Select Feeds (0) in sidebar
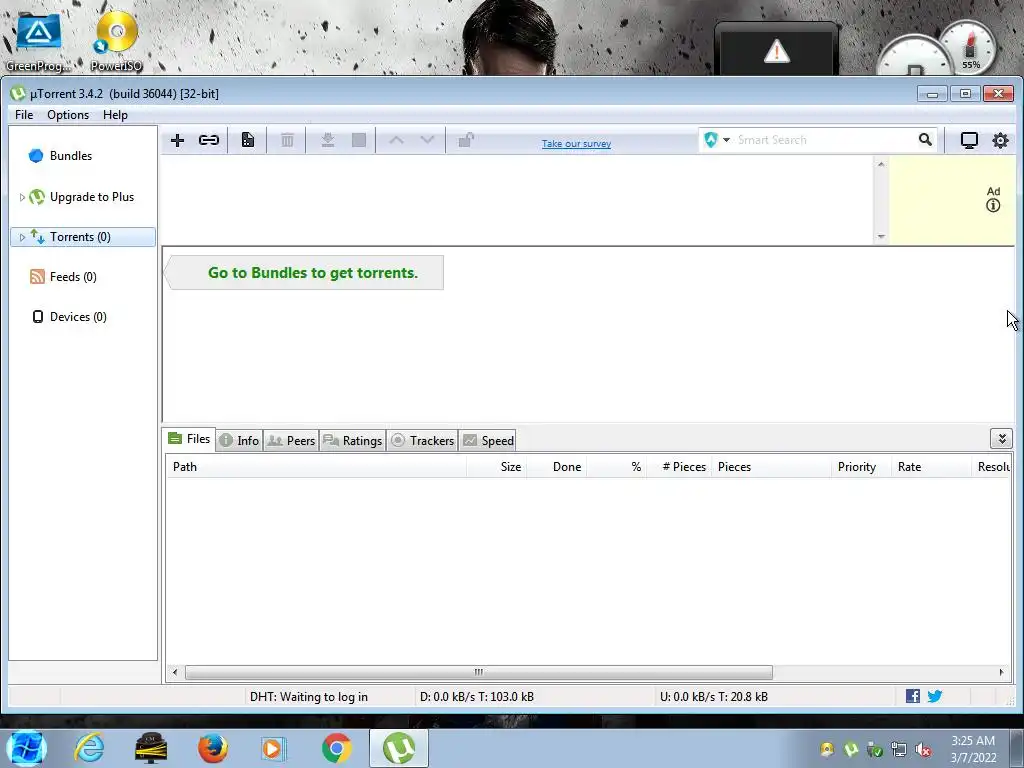 click(72, 277)
